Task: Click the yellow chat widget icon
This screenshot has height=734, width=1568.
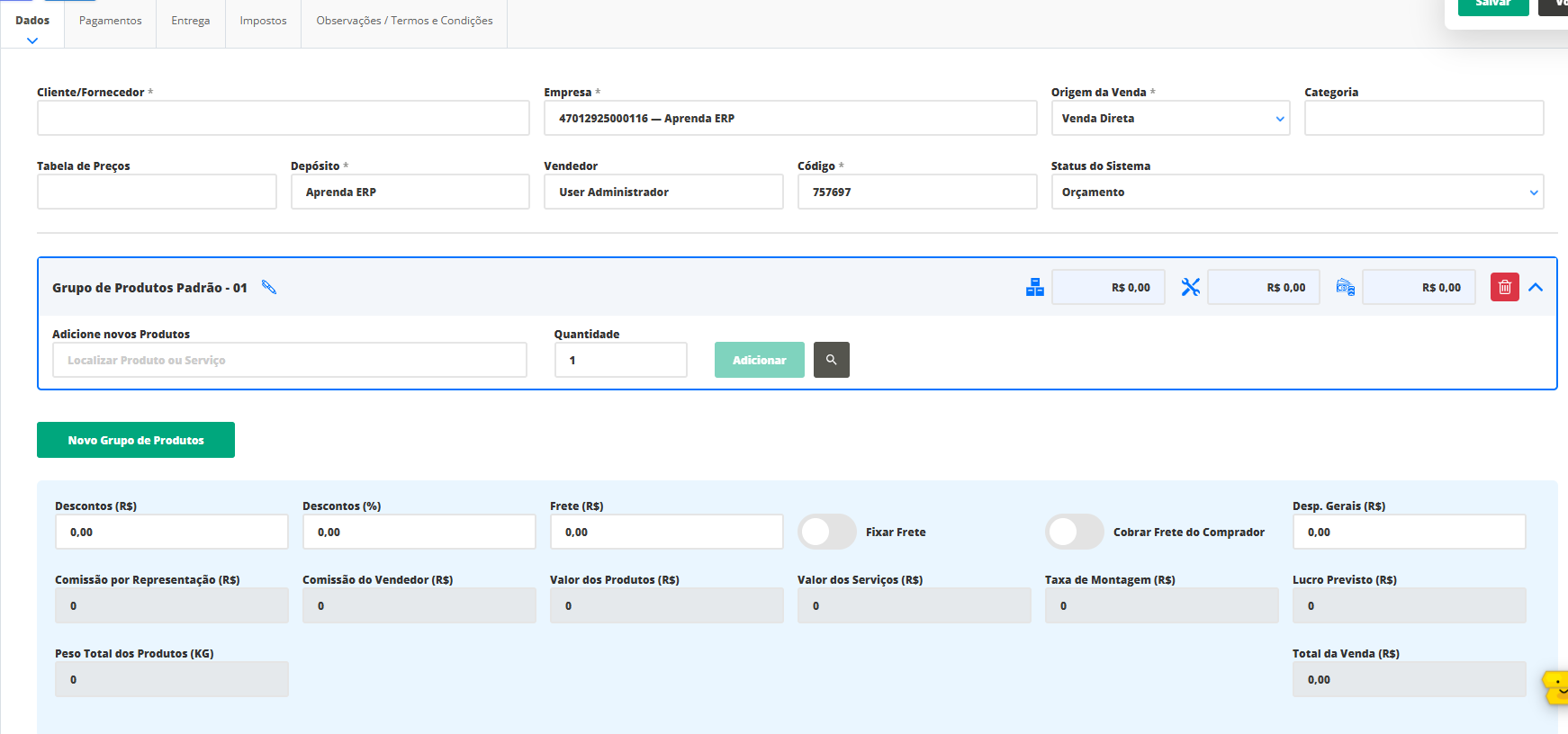Action: point(1556,688)
